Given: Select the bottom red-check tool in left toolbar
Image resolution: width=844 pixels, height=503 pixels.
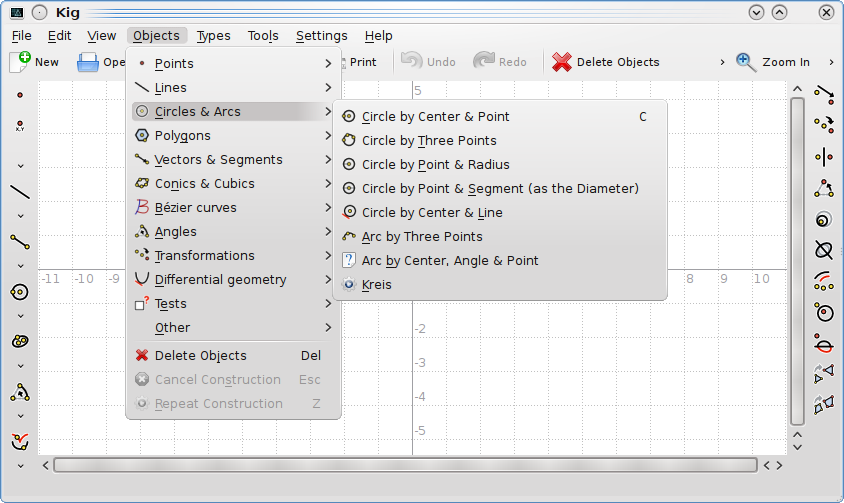Looking at the screenshot, I should click(x=20, y=442).
